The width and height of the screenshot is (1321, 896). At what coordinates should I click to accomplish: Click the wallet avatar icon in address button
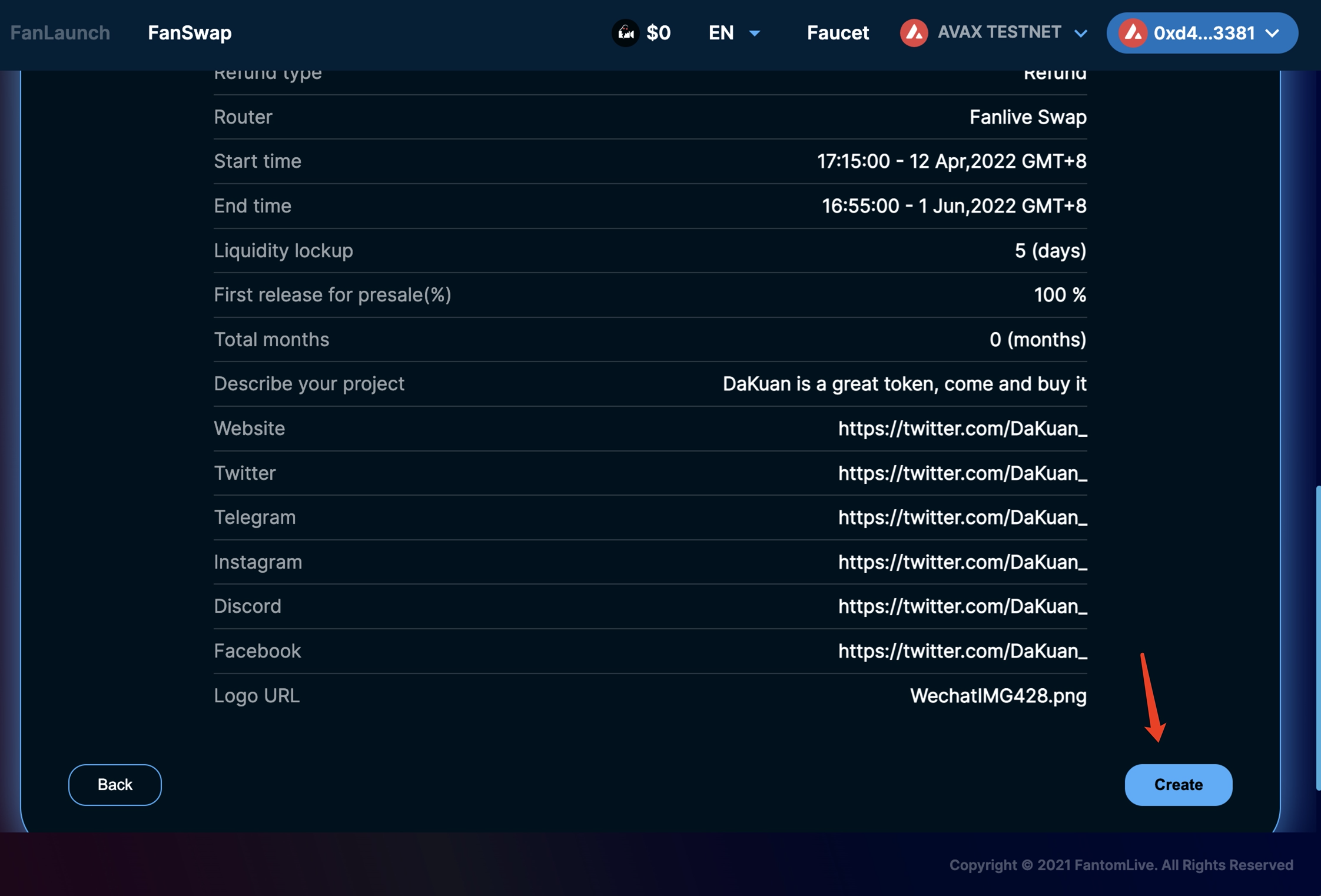(x=1133, y=33)
